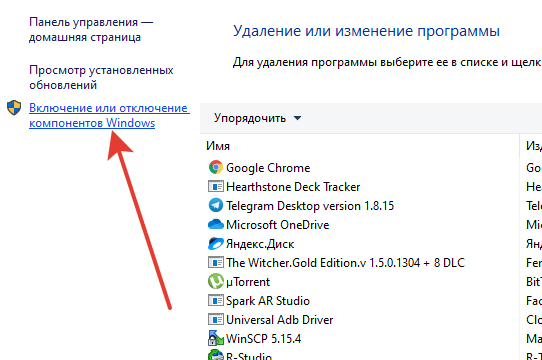Screen dimensions: 542x360
Task: Select Spark AR Studio entry
Action: click(268, 301)
